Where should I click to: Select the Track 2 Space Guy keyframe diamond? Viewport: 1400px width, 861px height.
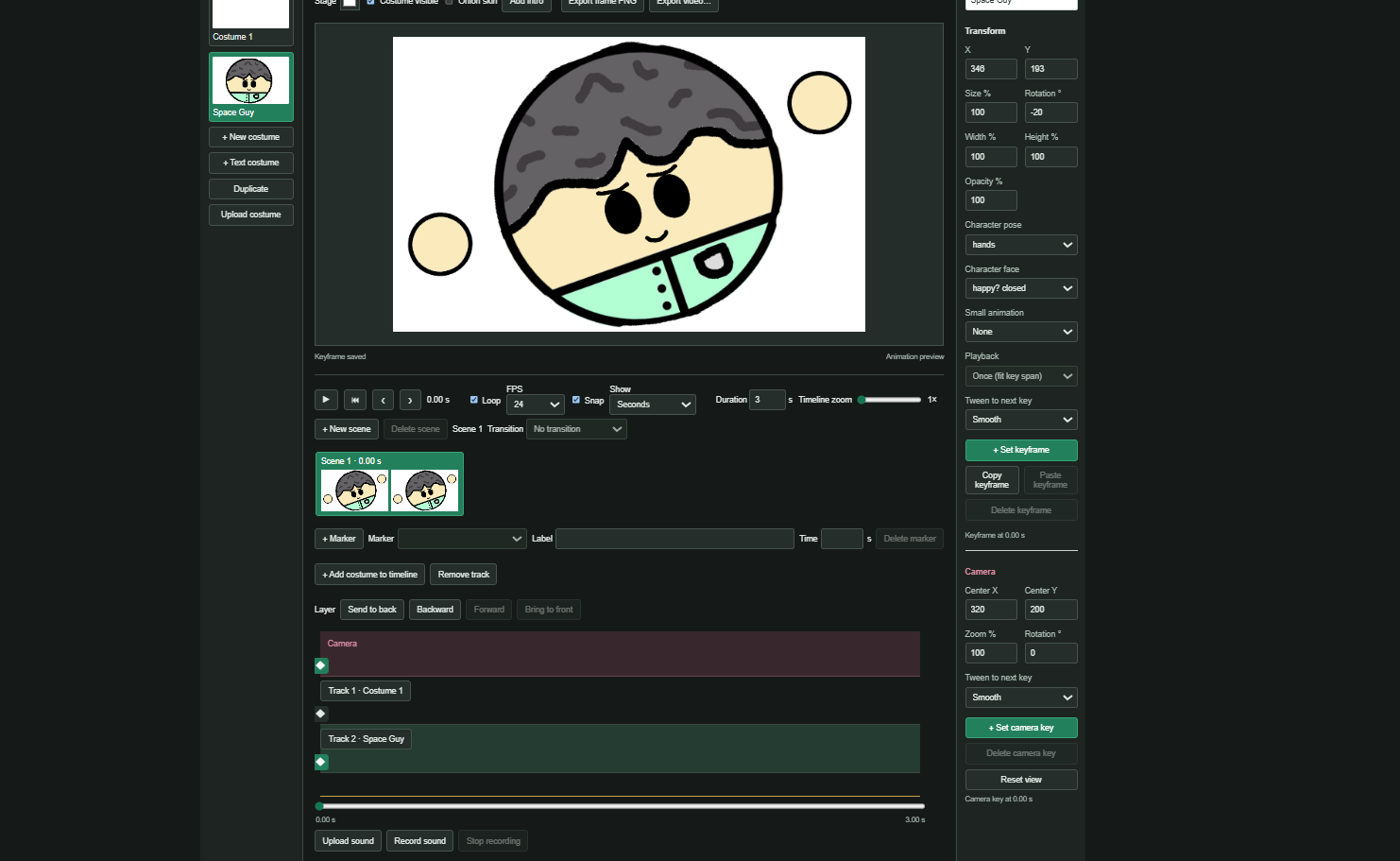[x=321, y=762]
